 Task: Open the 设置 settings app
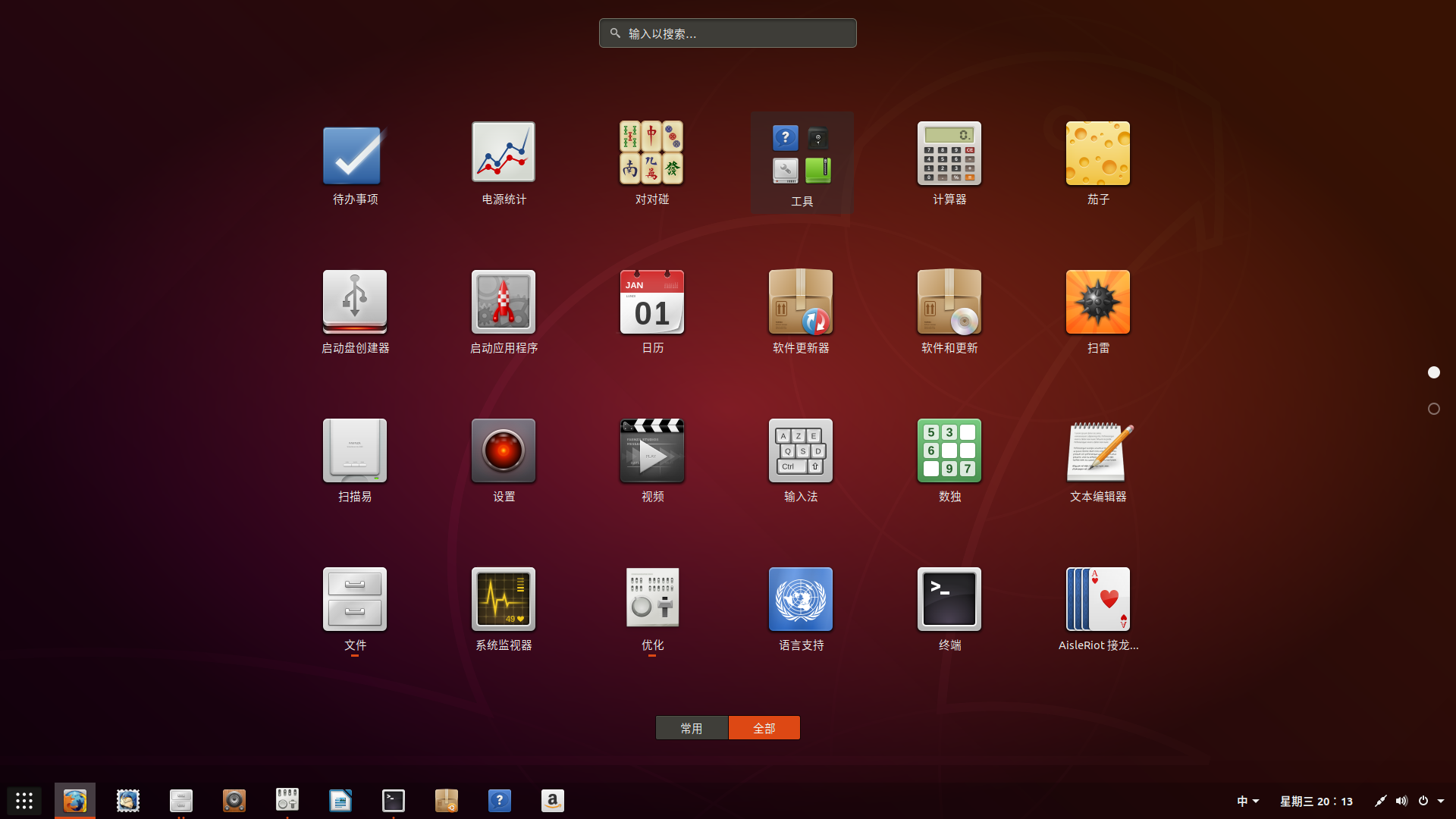click(503, 451)
